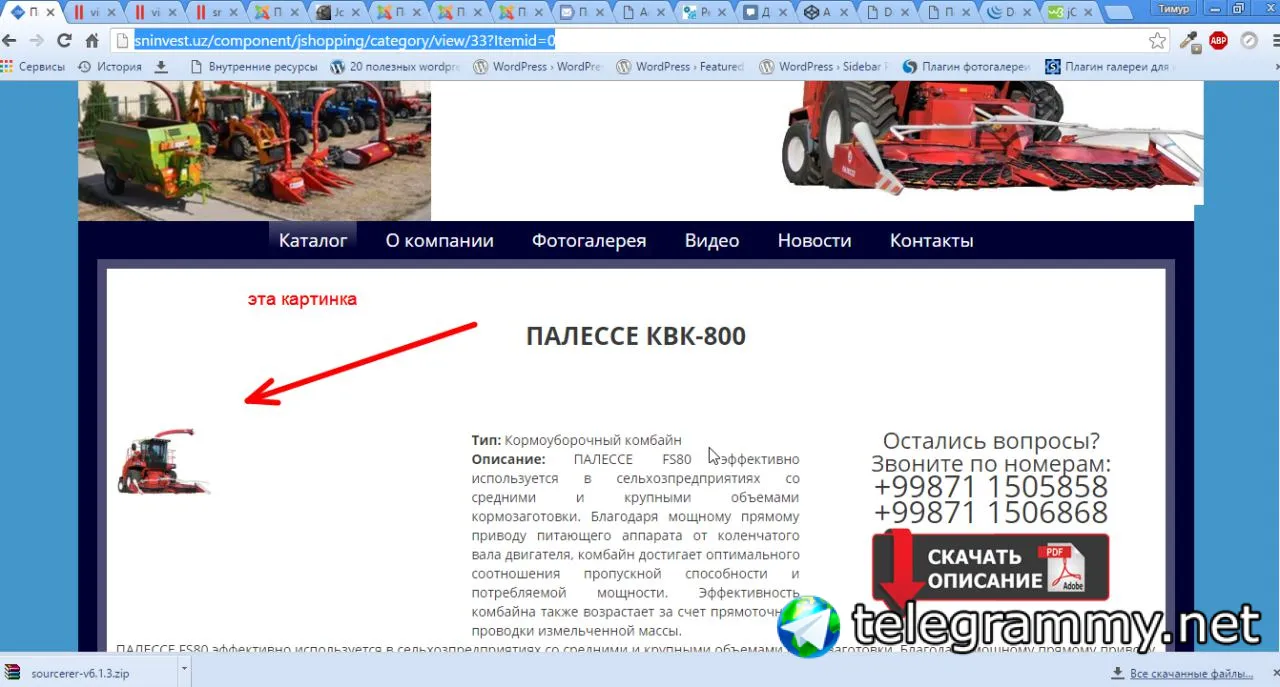This screenshot has height=687, width=1280.
Task: Click the Остались вопросы? text
Action: coord(991,441)
